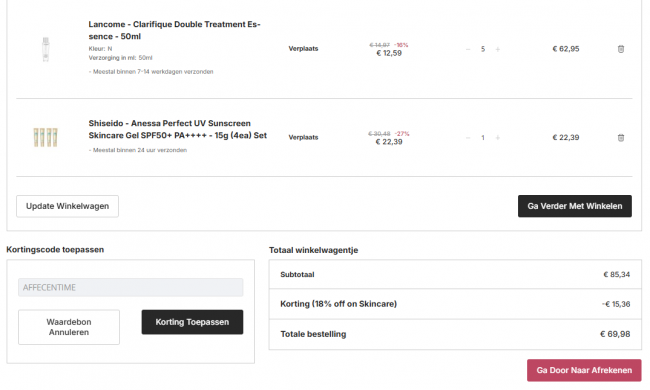Click the discount amount -€ 15,36

point(616,304)
